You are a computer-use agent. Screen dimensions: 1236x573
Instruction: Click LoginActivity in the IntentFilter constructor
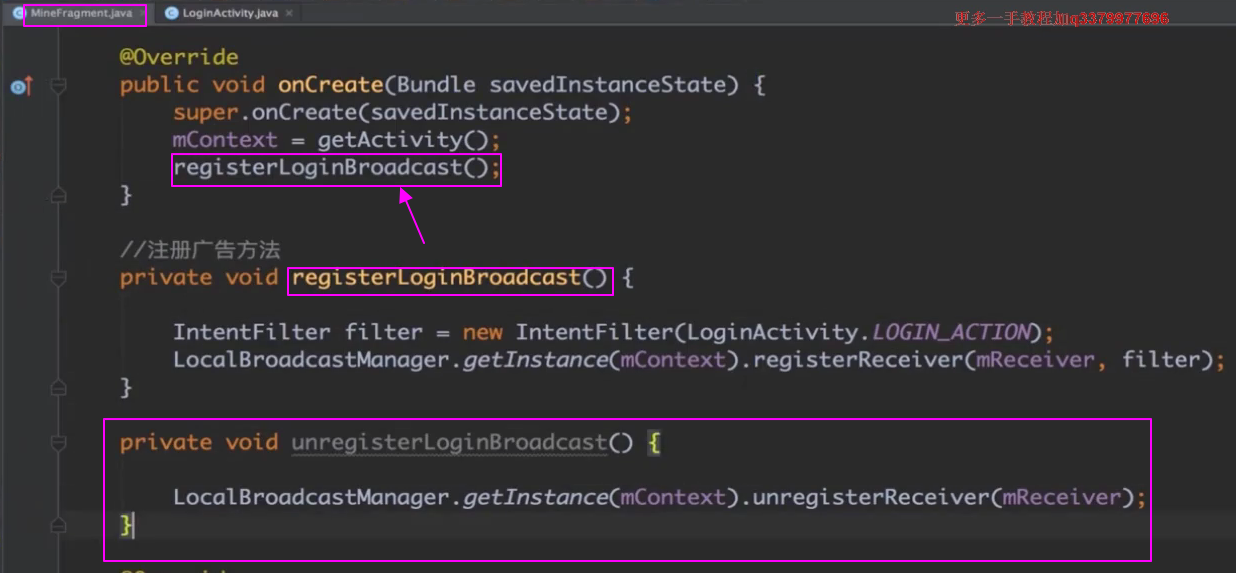pos(773,332)
